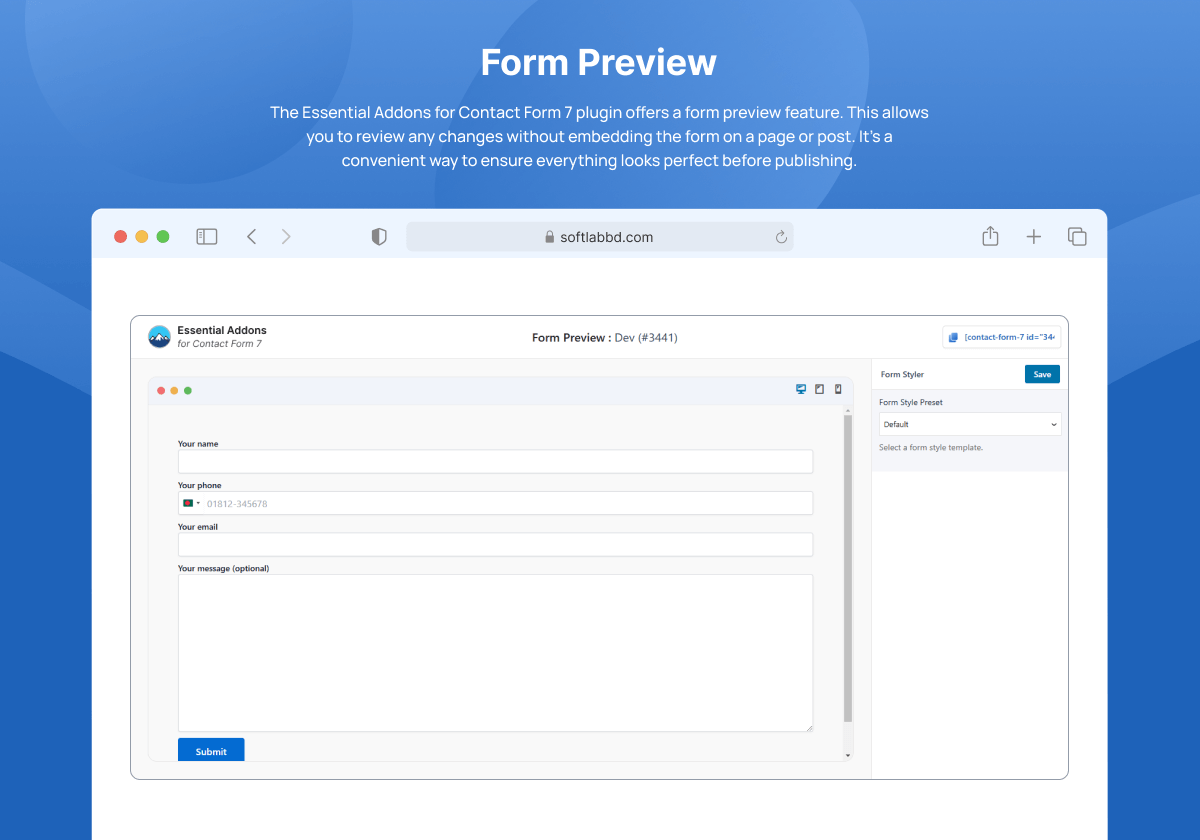Show the browser tab overview

click(1077, 237)
